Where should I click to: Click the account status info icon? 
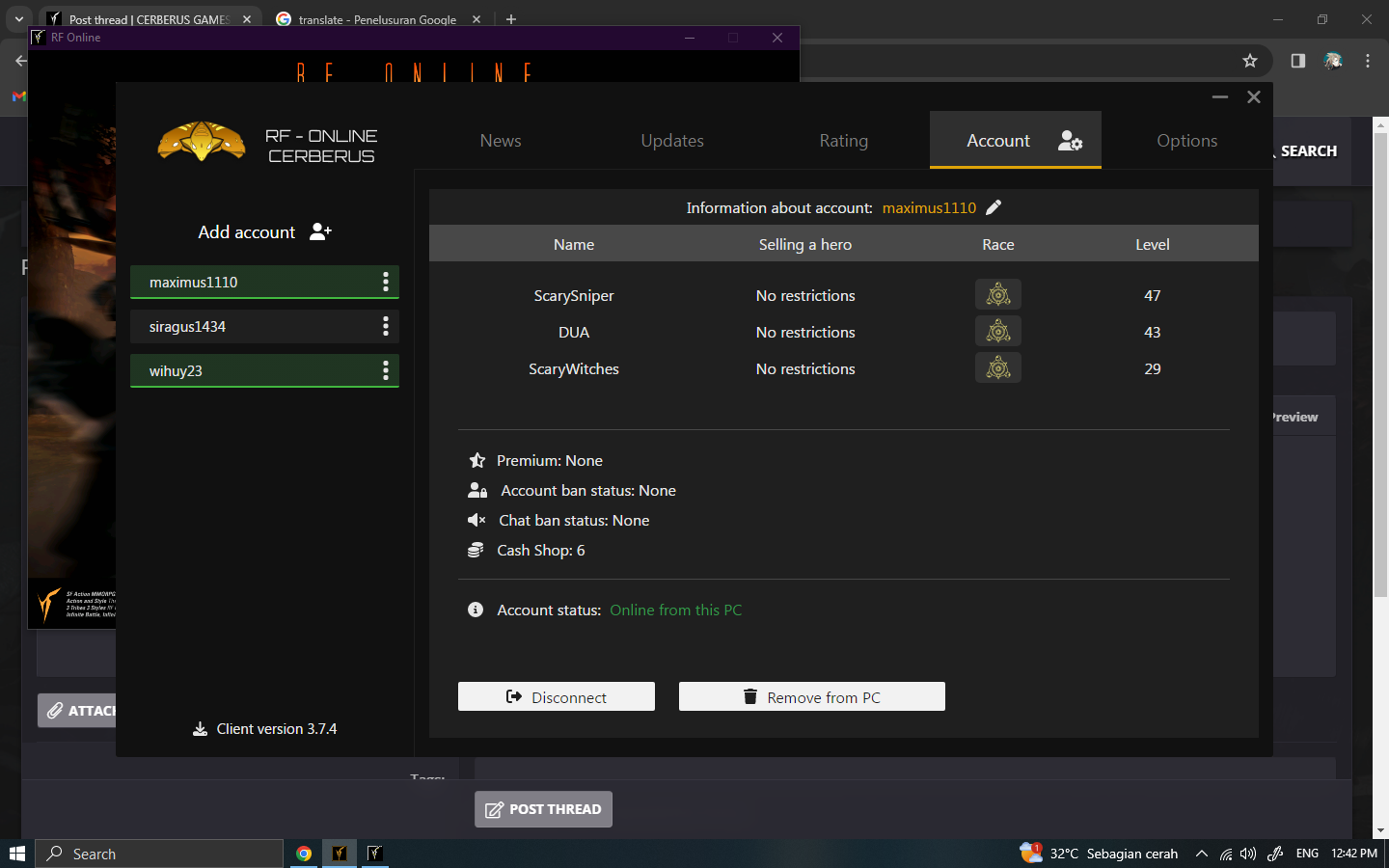click(476, 610)
